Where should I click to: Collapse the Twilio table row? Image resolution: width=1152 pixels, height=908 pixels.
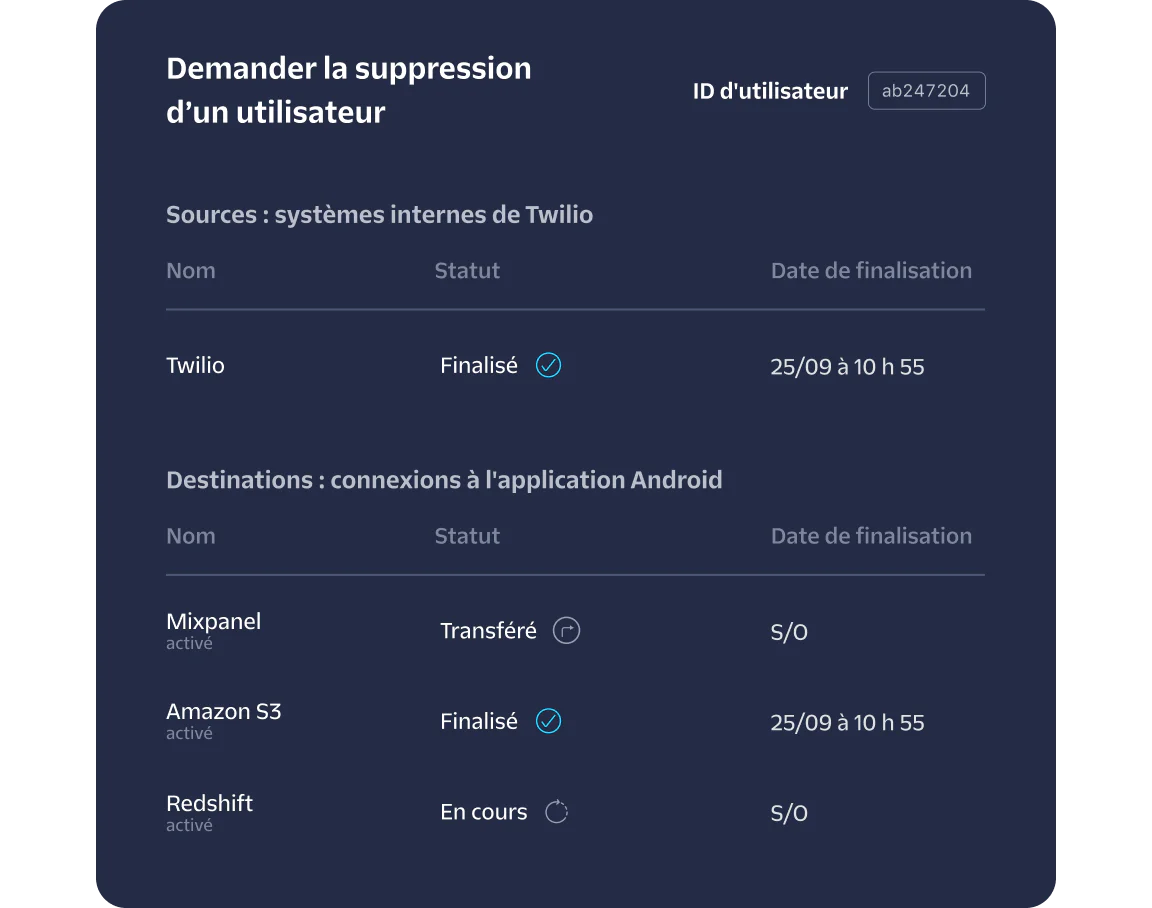pyautogui.click(x=195, y=365)
